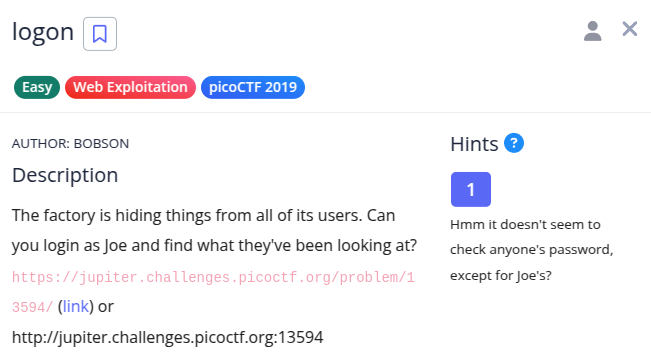Image resolution: width=651 pixels, height=361 pixels.
Task: Open the user profile silhouette icon
Action: pos(592,31)
